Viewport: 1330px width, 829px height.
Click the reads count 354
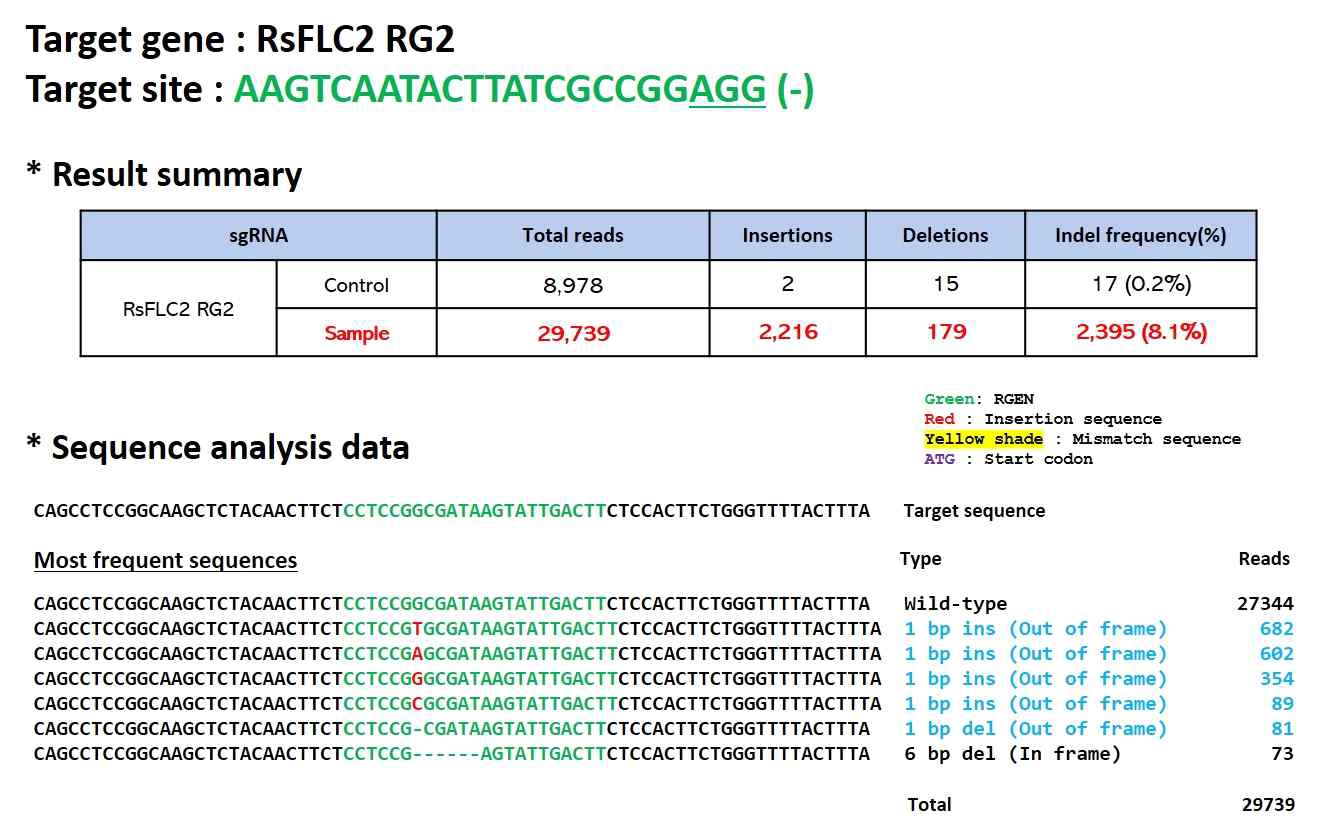click(1277, 679)
